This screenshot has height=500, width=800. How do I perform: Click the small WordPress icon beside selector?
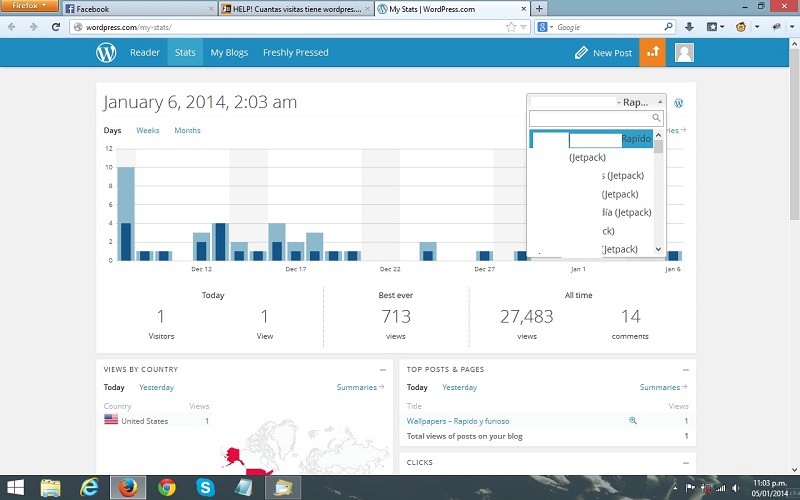[679, 103]
